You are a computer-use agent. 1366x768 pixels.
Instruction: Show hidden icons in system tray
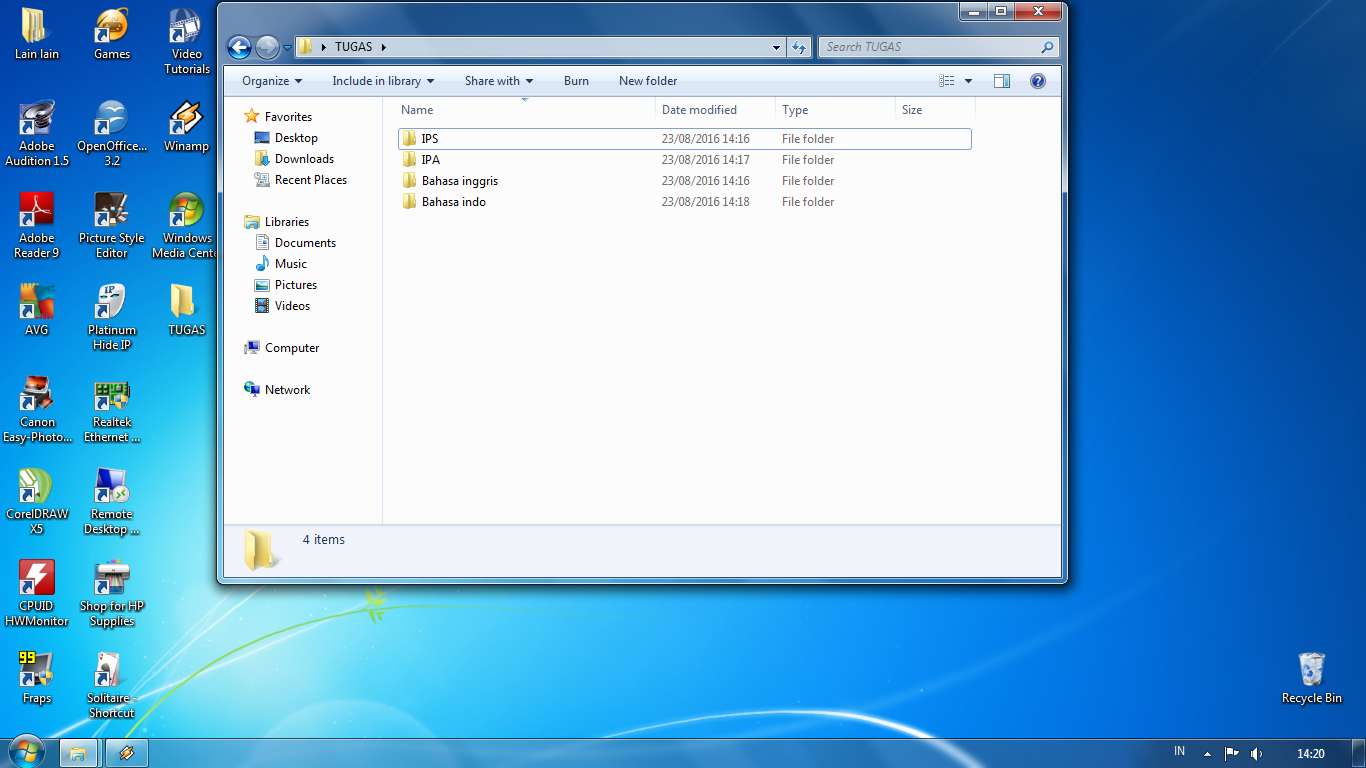click(1207, 753)
